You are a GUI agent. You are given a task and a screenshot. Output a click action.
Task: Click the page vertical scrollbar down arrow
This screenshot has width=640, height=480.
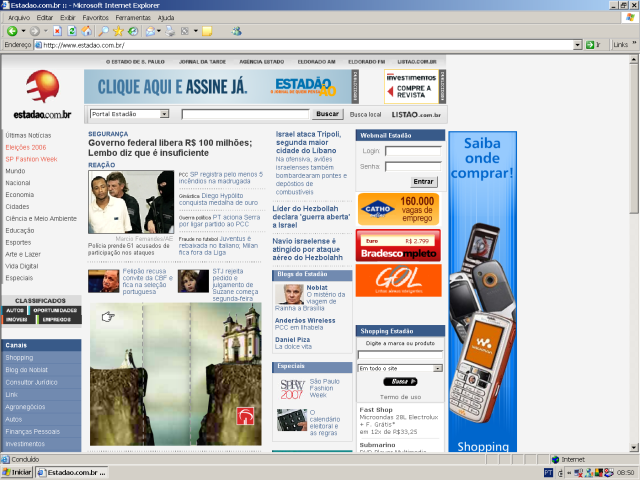(x=634, y=447)
